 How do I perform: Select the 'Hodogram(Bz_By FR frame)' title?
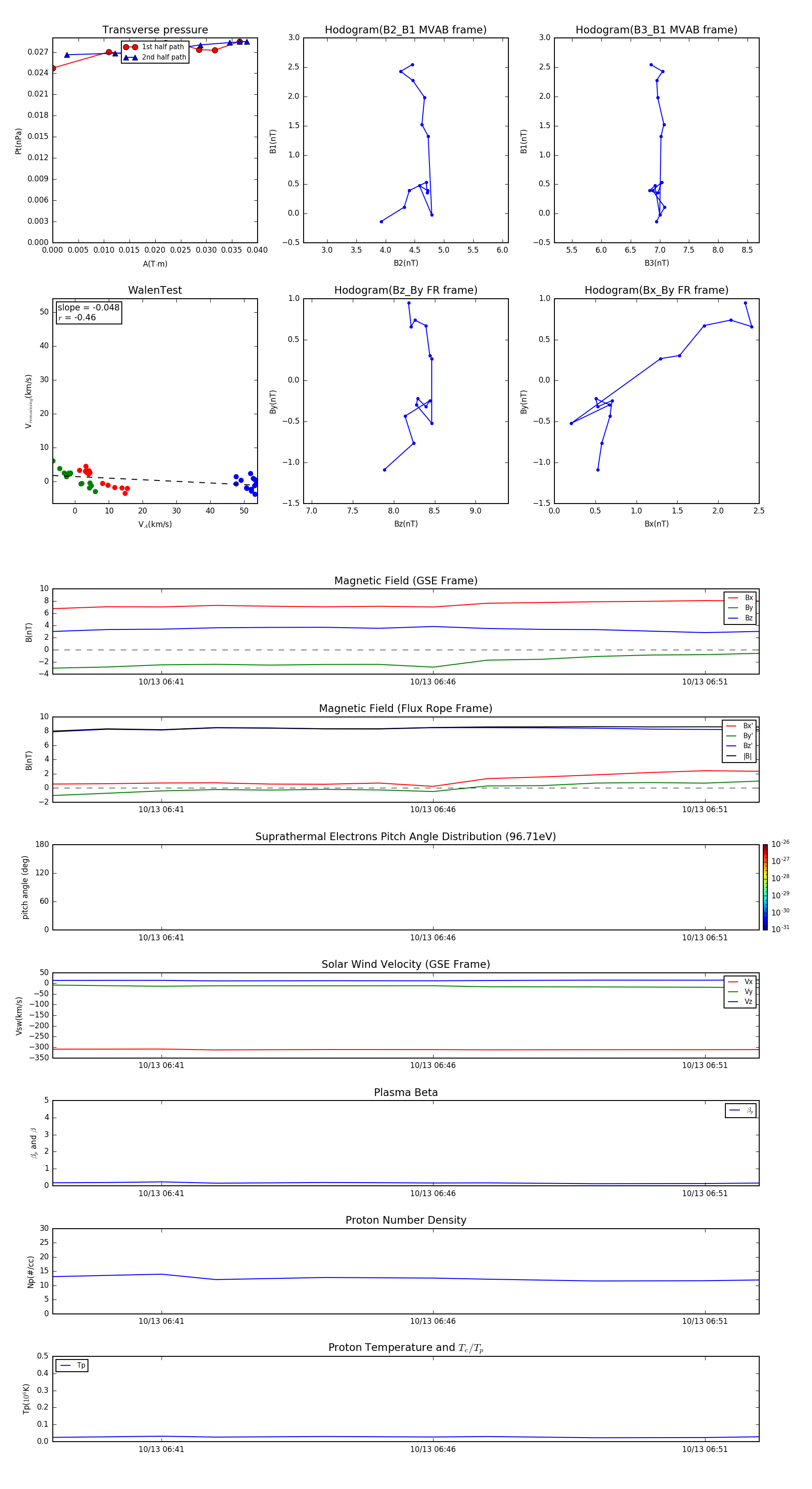(x=406, y=290)
